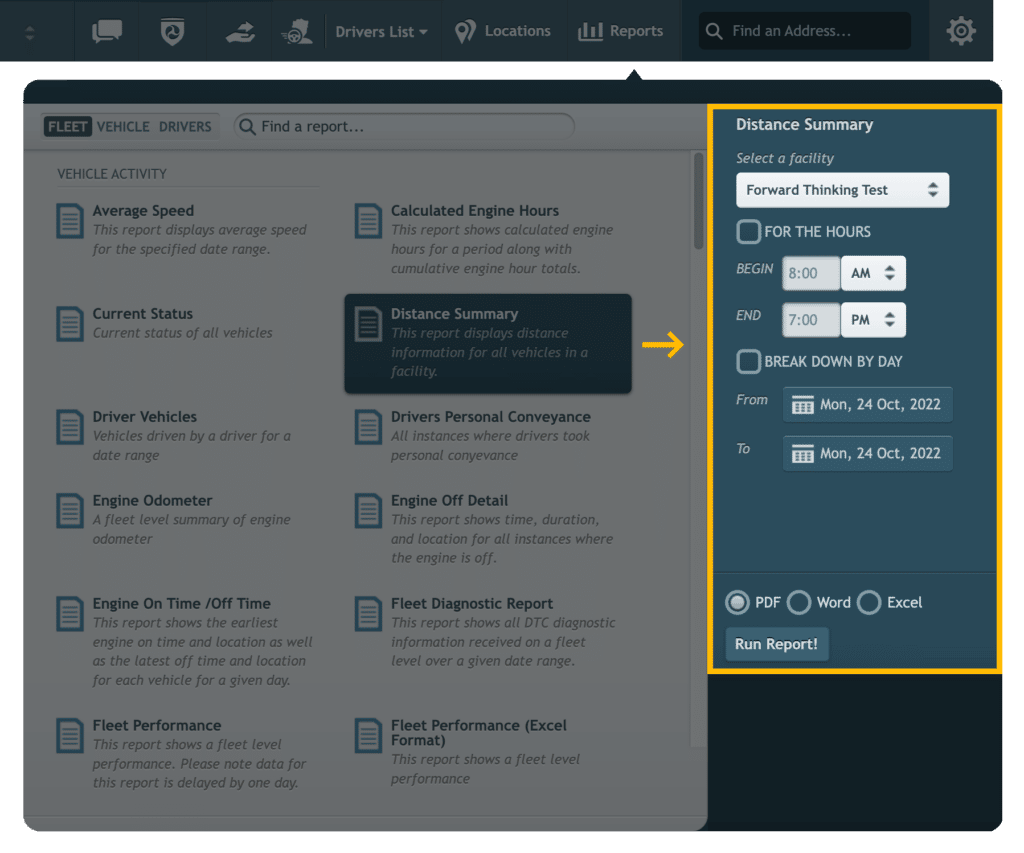The image size is (1024, 853).
Task: Expand the Drivers List menu
Action: (x=381, y=31)
